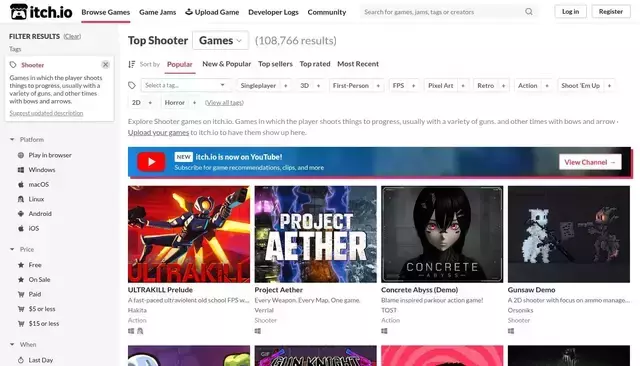
Task: Click the sort order icon
Action: pyautogui.click(x=131, y=64)
